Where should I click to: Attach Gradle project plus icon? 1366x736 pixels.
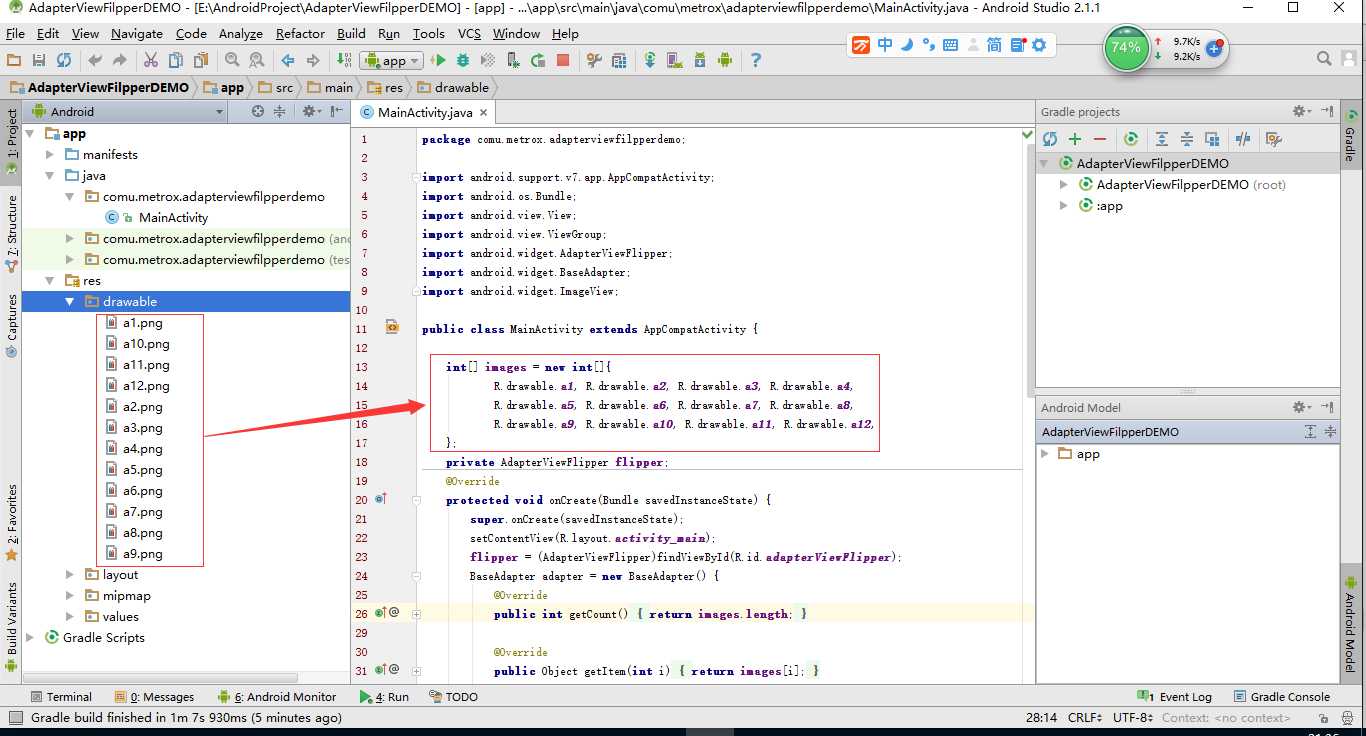pyautogui.click(x=1075, y=139)
